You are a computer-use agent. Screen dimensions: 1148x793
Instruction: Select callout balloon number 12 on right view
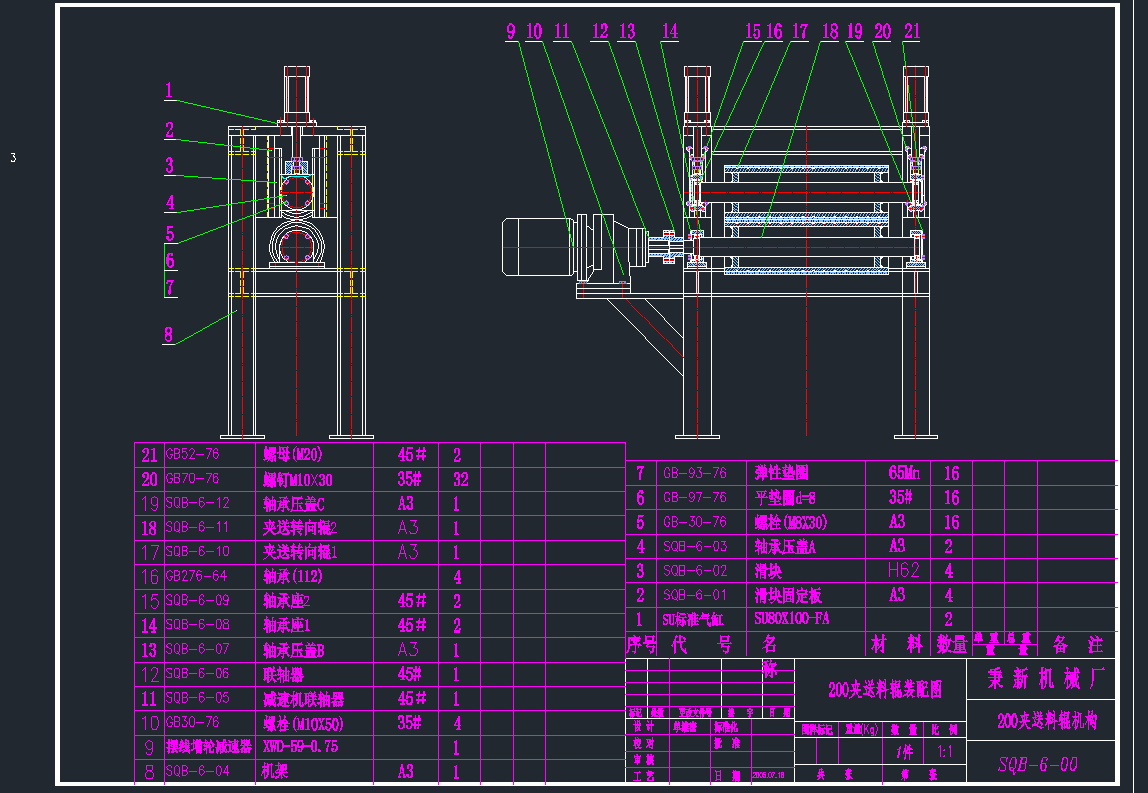(600, 31)
